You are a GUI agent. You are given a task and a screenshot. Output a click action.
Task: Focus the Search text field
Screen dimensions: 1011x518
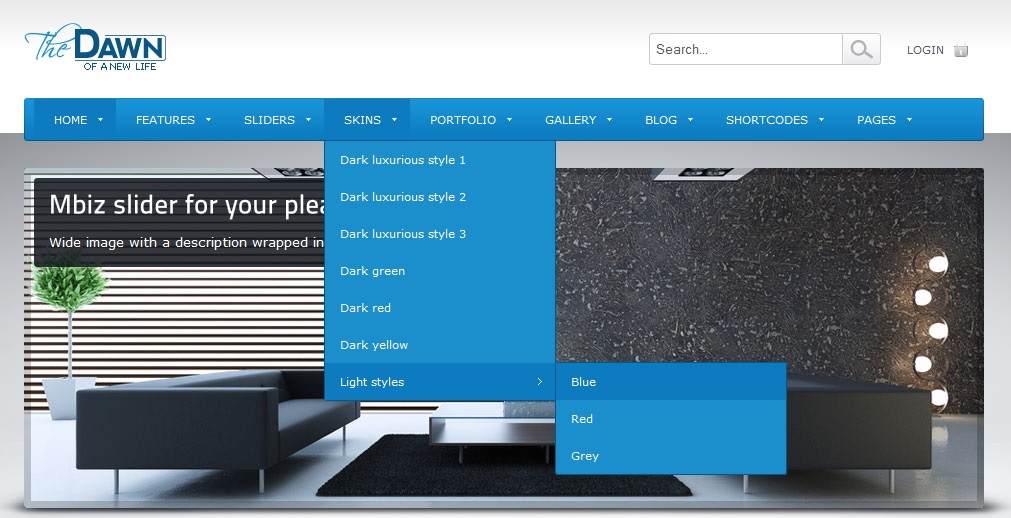point(745,49)
